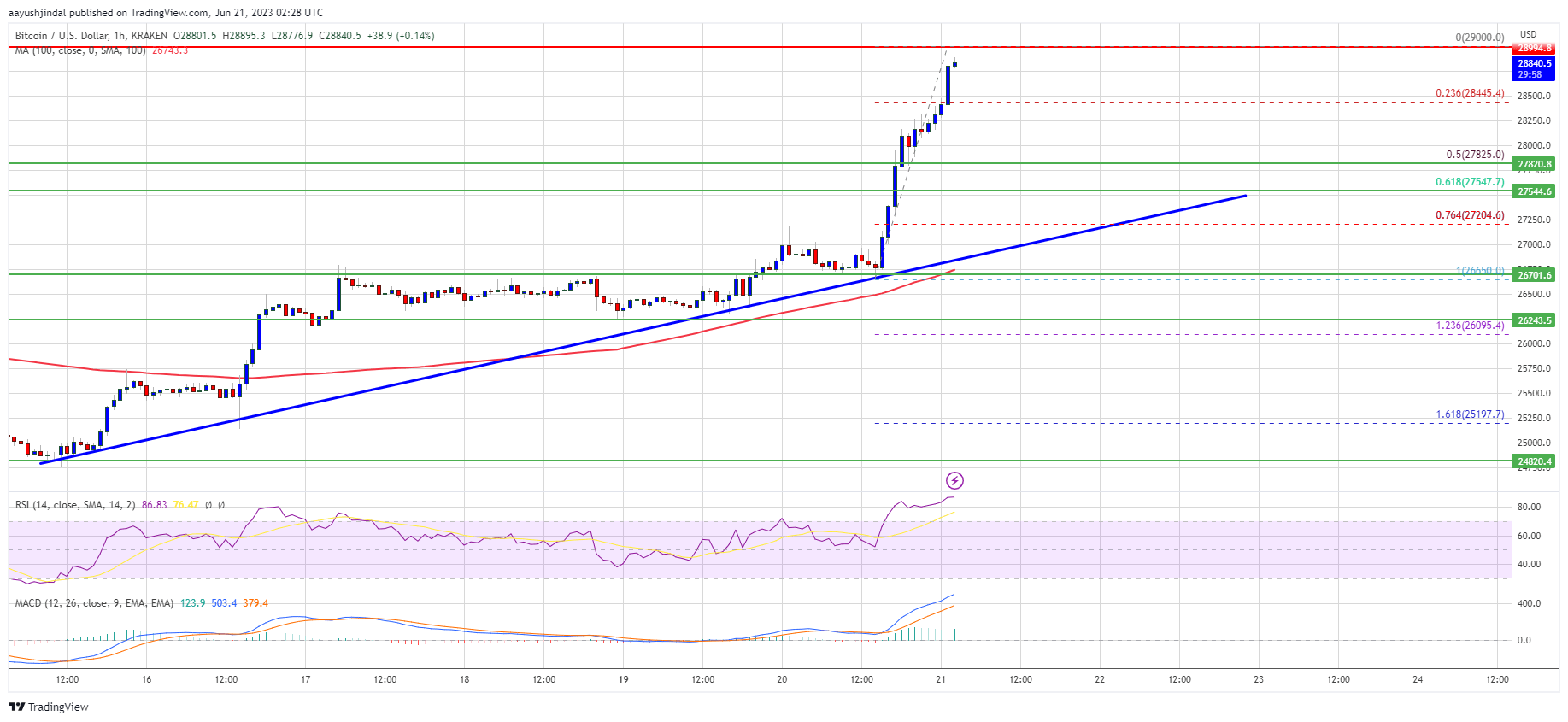Image resolution: width=1568 pixels, height=722 pixels.
Task: Click the date label 20 on time axis
Action: (782, 680)
